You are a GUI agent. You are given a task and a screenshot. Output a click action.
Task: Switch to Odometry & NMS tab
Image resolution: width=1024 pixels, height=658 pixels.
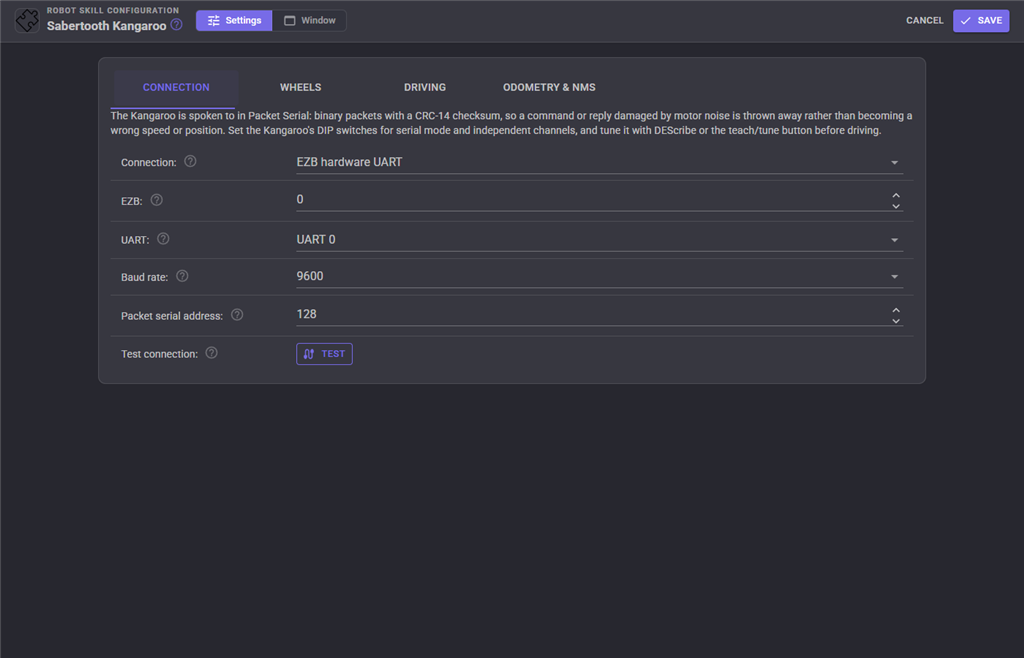click(x=549, y=87)
